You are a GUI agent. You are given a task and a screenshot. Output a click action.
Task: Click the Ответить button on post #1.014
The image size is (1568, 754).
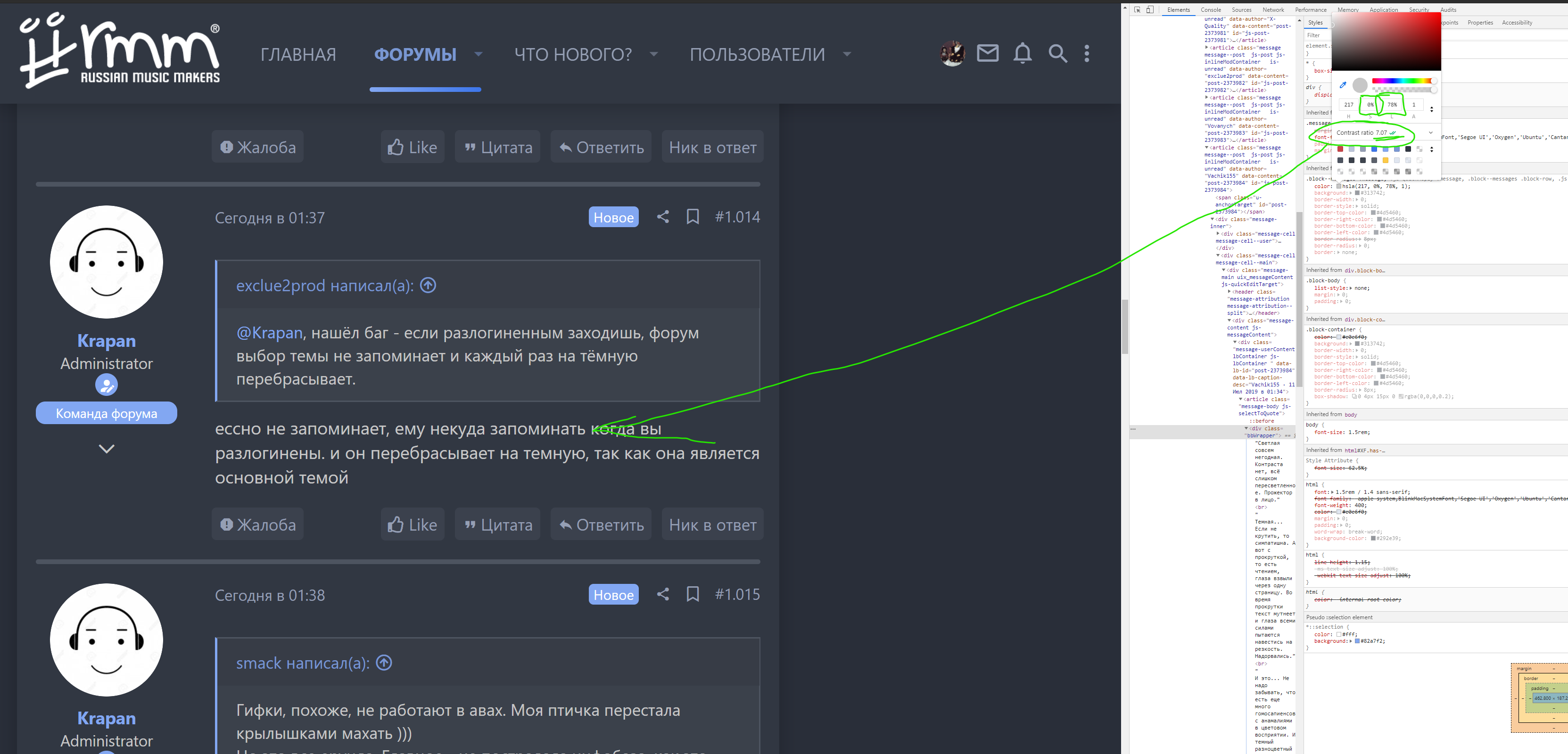coord(601,525)
